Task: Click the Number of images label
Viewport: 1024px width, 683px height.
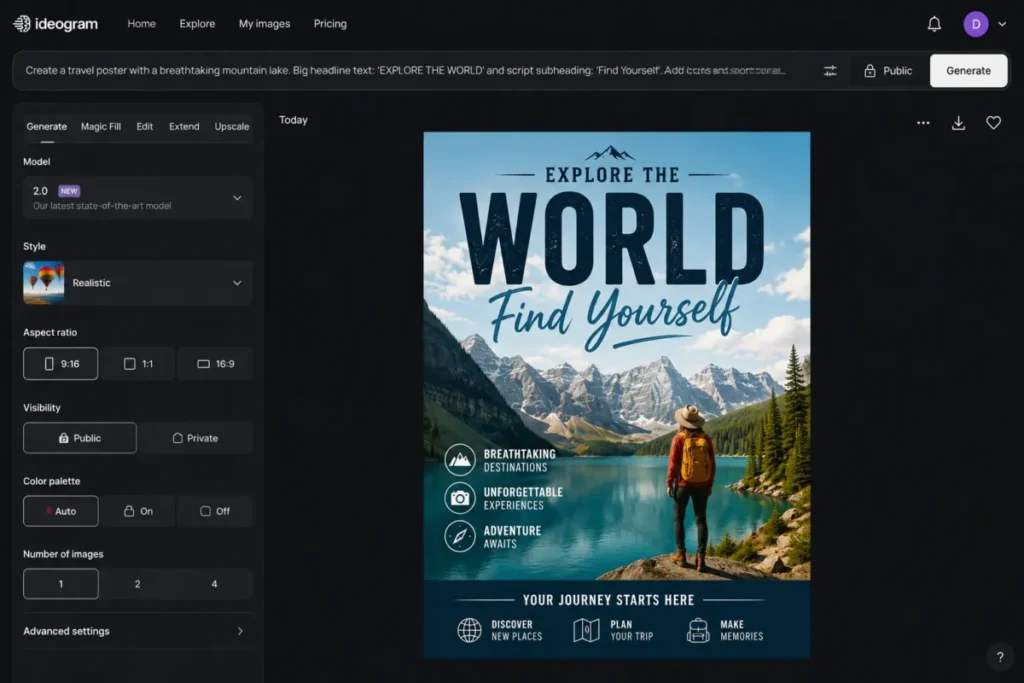Action: 63,554
